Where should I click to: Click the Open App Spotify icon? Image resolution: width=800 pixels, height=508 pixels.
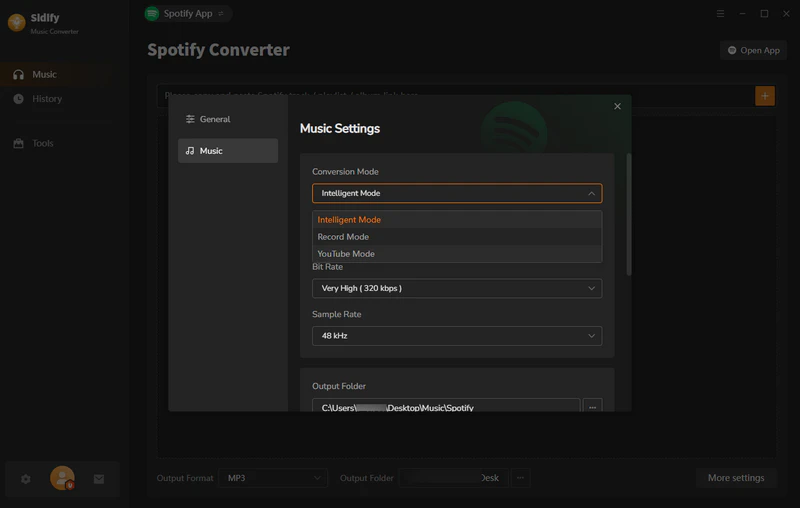pyautogui.click(x=732, y=50)
